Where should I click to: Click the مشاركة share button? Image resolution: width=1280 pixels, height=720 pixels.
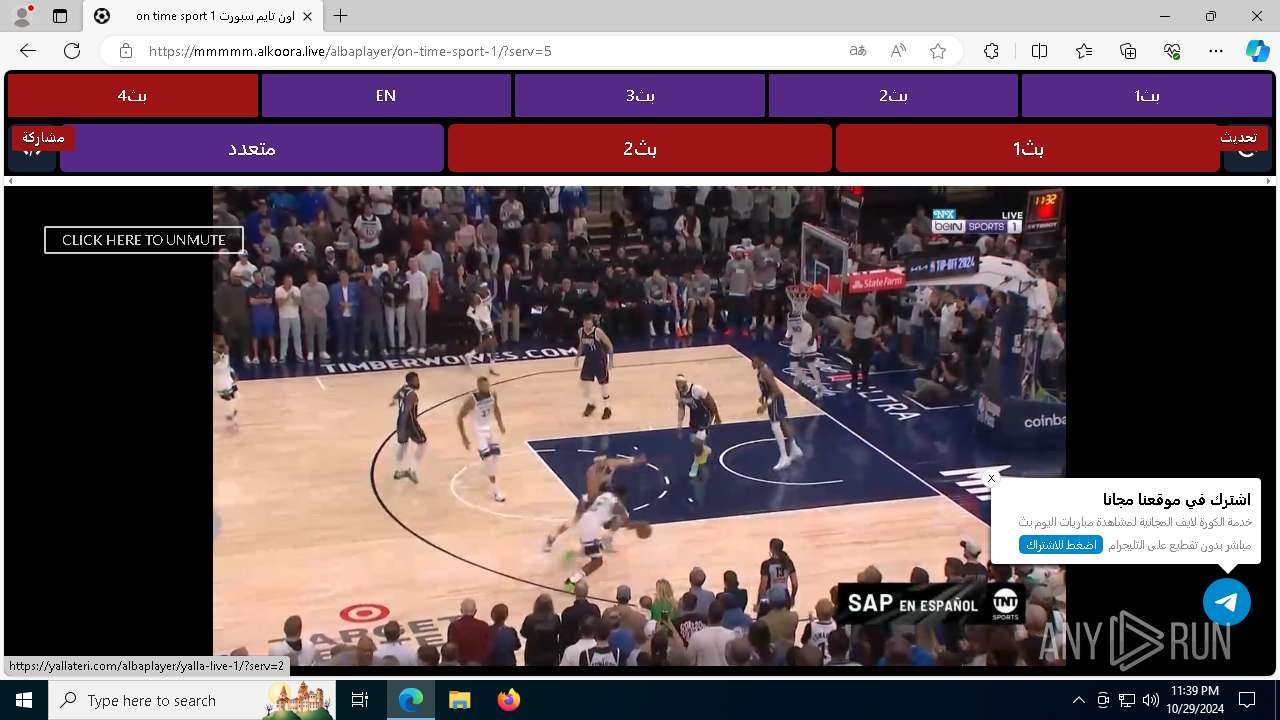[43, 138]
